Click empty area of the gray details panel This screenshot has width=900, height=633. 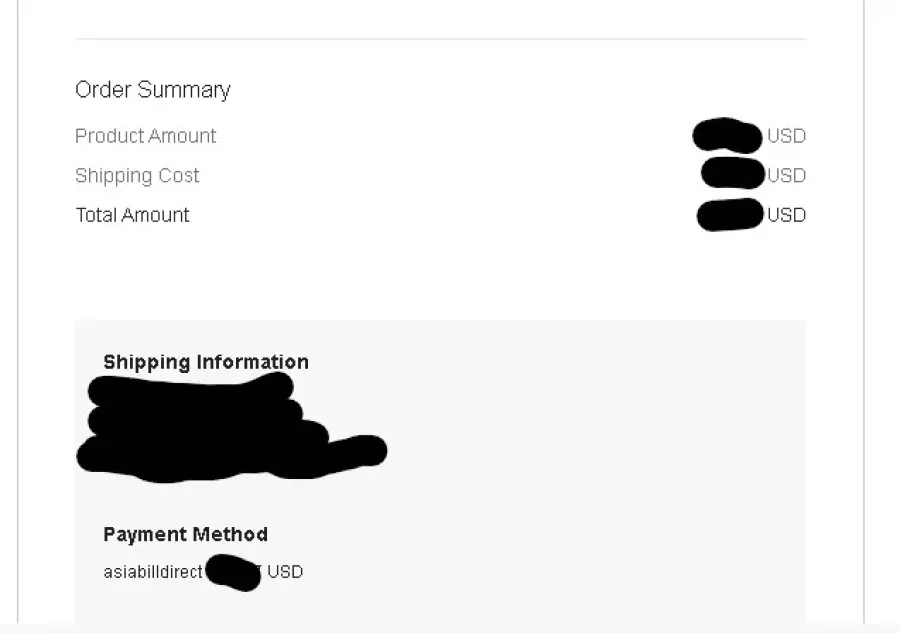tap(574, 459)
